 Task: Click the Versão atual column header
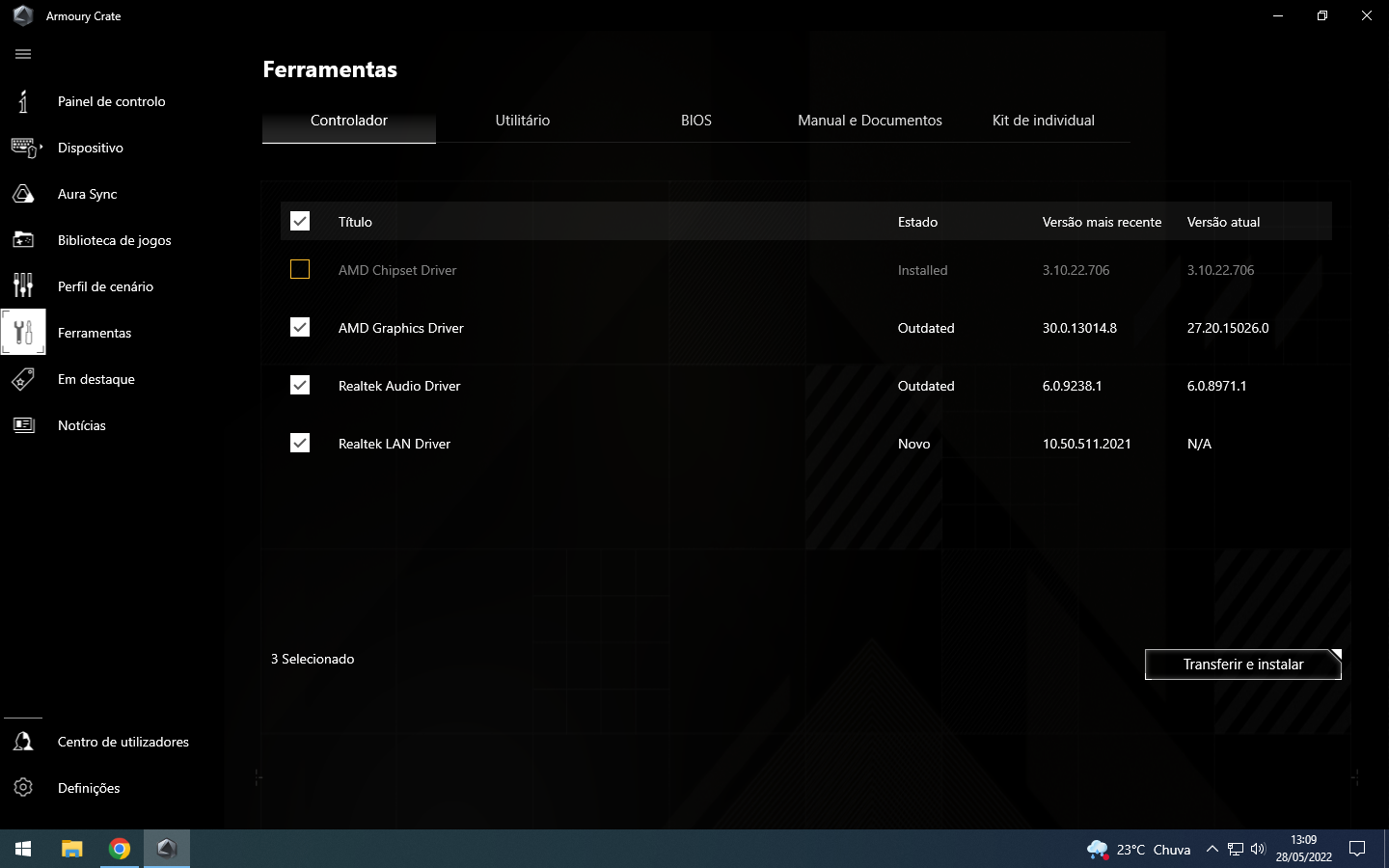pyautogui.click(x=1224, y=222)
